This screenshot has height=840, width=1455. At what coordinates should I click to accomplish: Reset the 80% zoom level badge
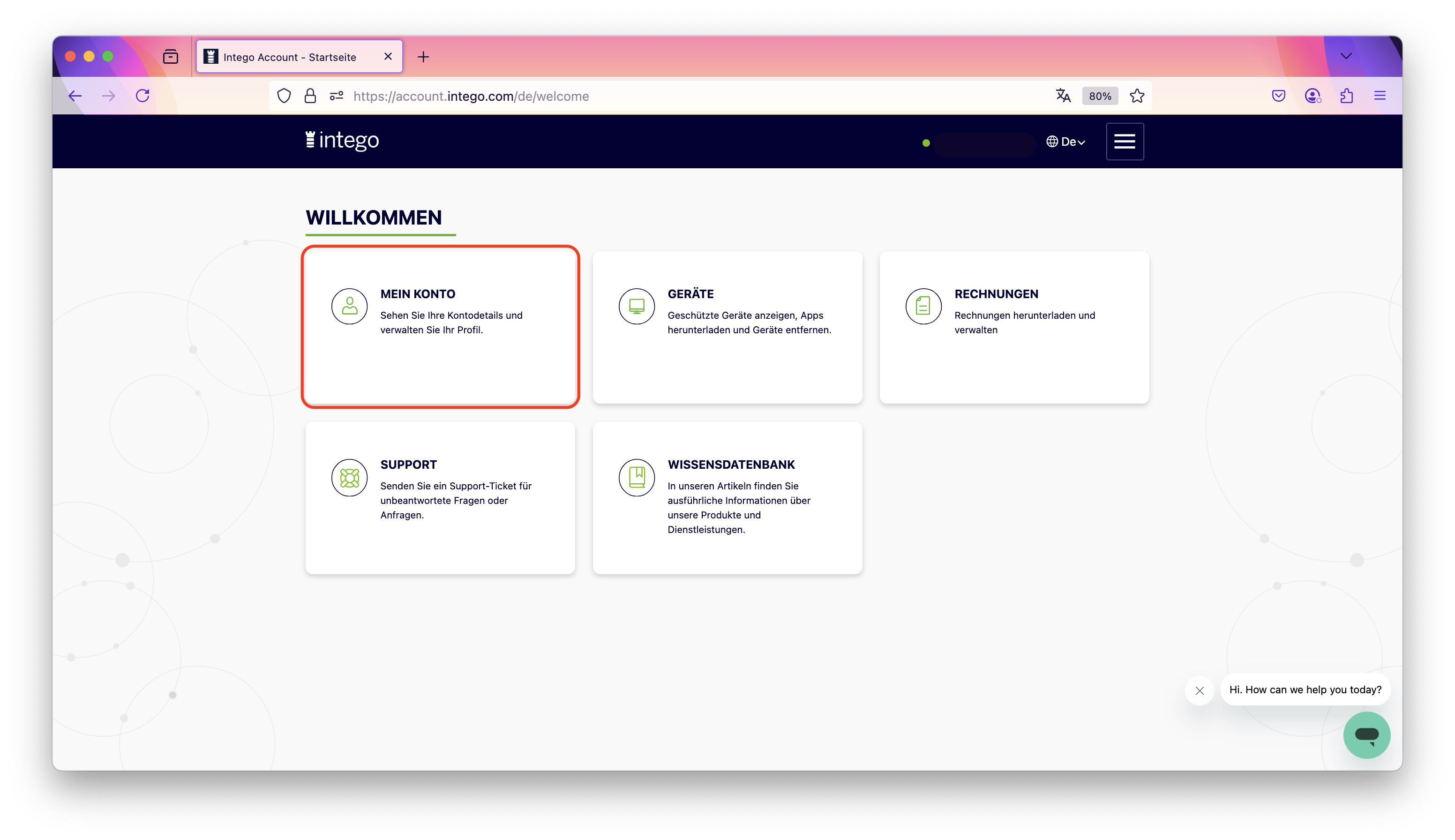point(1100,96)
